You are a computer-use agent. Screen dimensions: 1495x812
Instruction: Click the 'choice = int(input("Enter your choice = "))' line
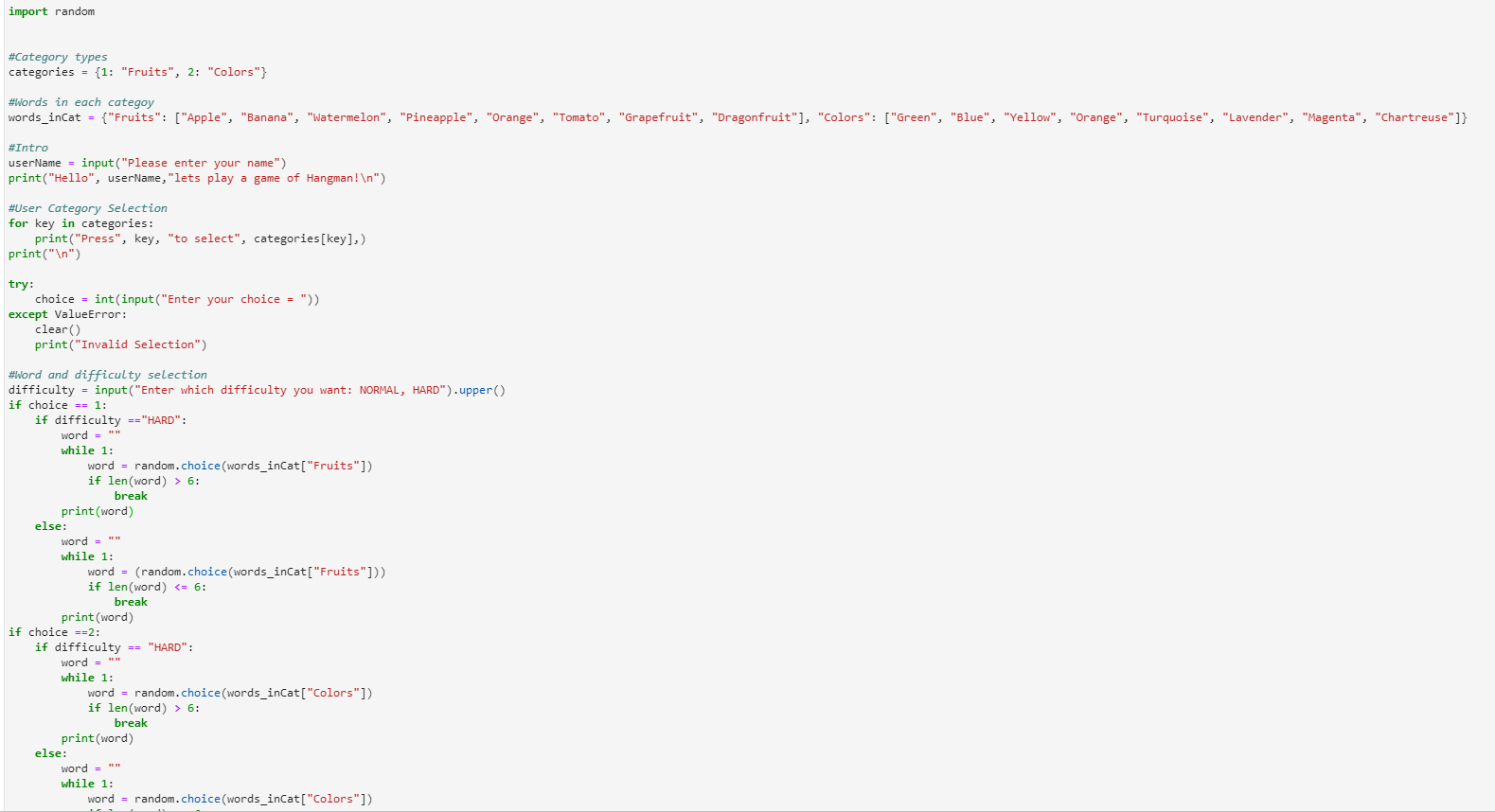(x=177, y=299)
